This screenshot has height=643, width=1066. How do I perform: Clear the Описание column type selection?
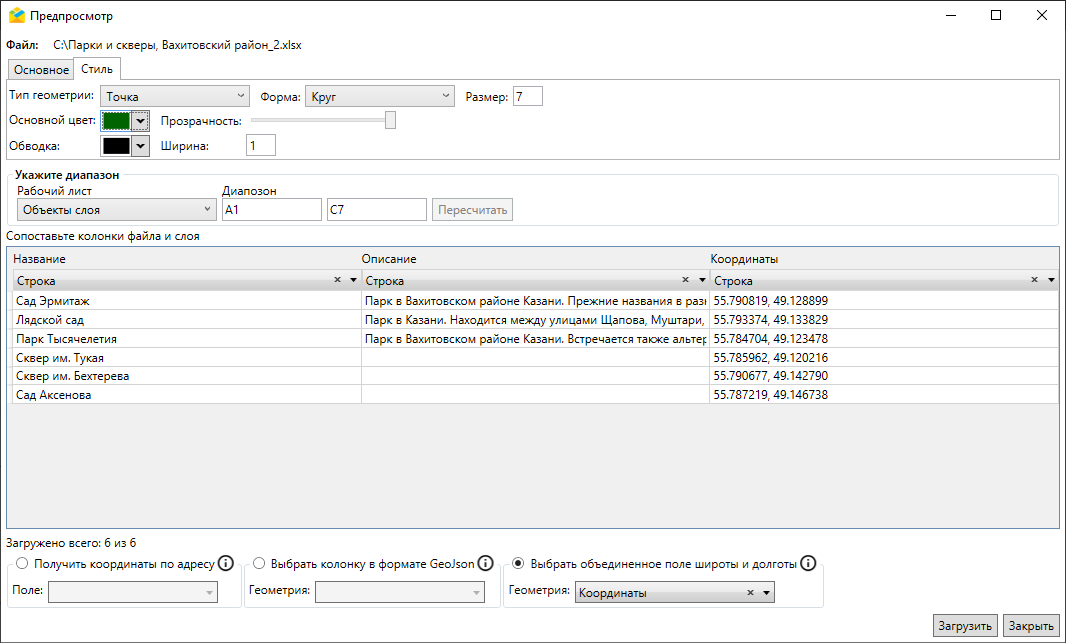click(685, 281)
